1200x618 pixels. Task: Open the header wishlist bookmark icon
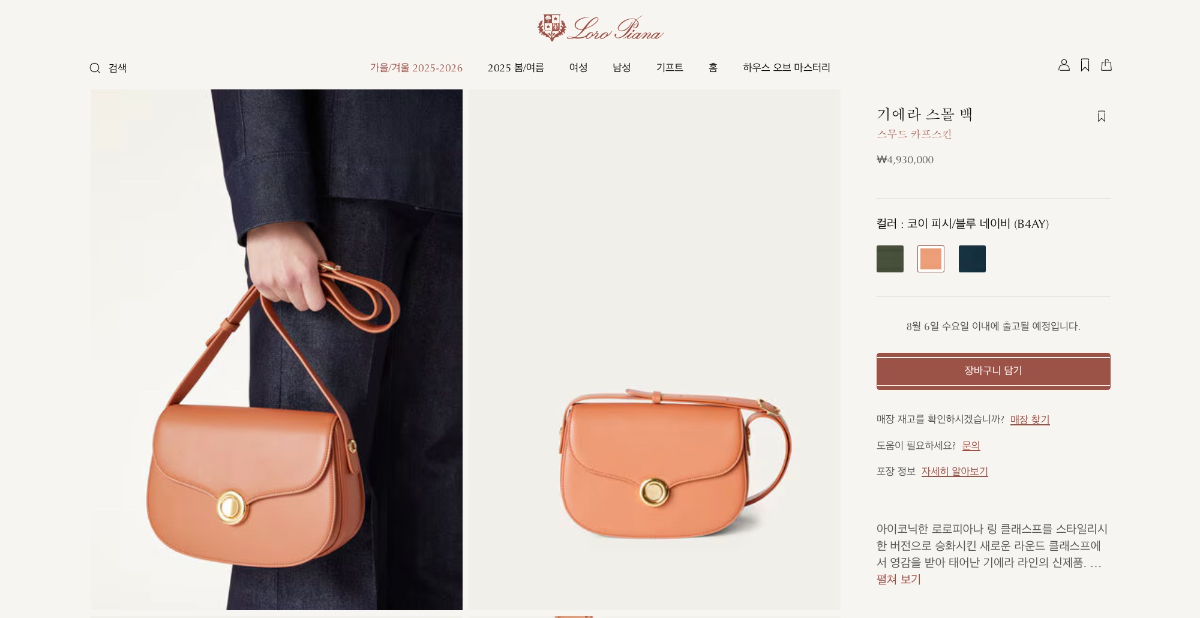point(1085,65)
